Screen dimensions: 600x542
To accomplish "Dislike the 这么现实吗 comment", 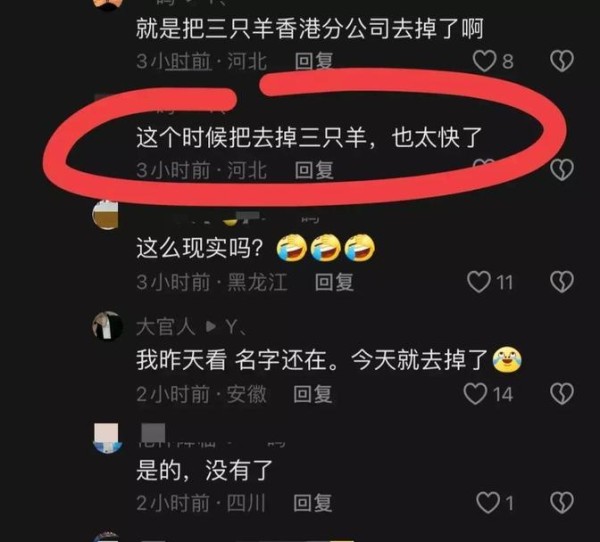I will click(562, 282).
